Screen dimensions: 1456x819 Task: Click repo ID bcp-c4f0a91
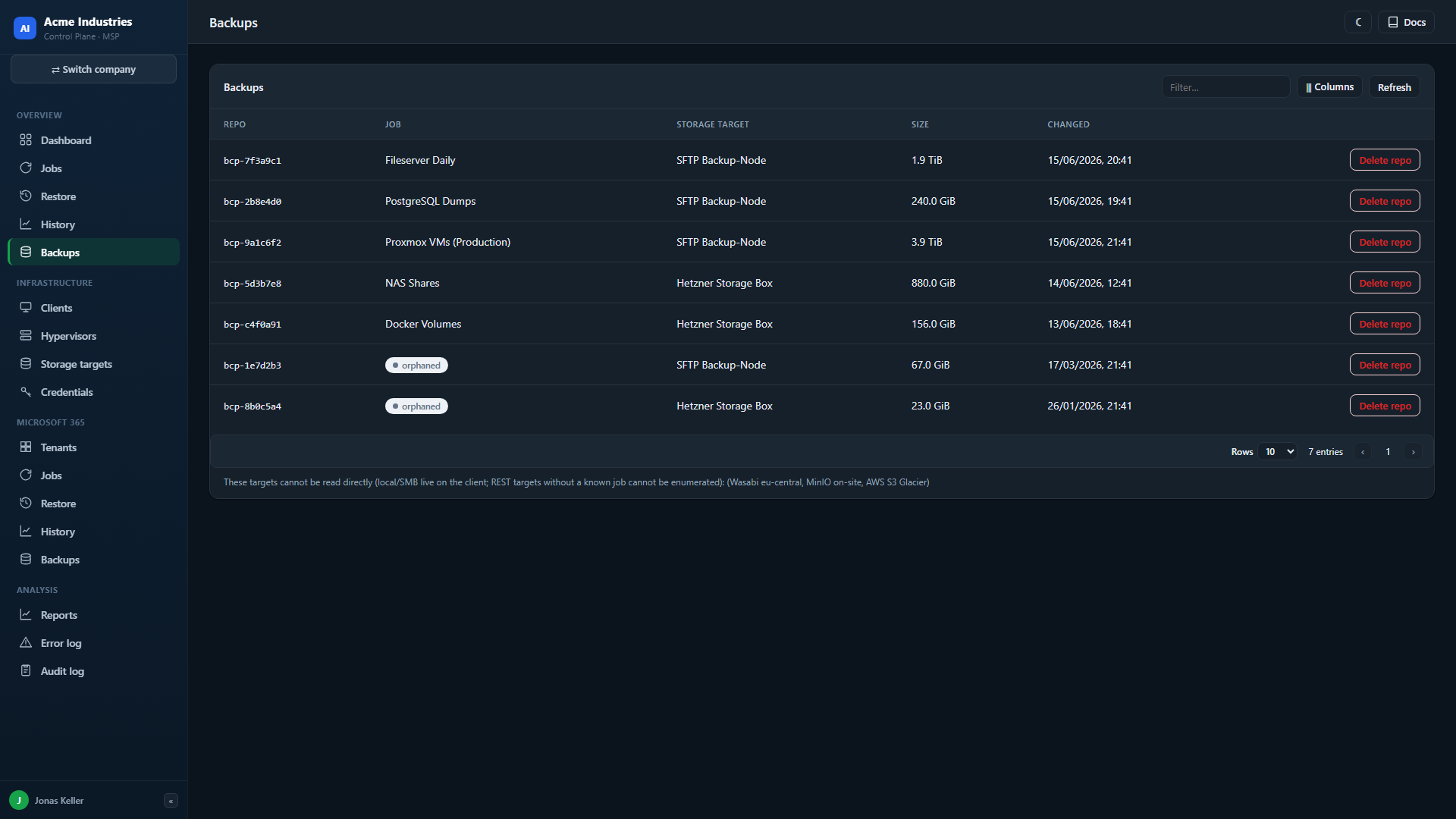253,325
